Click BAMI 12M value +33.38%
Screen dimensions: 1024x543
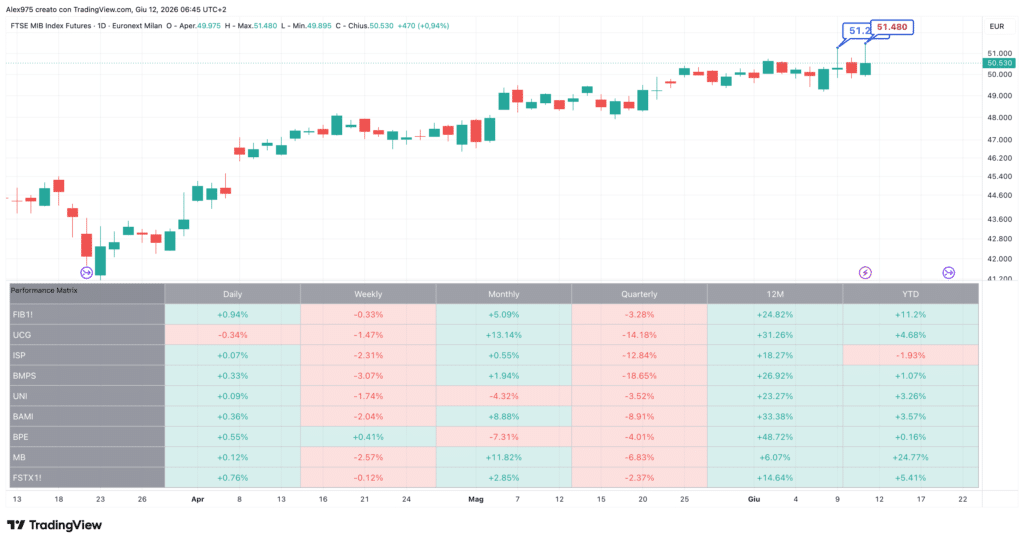pos(775,416)
